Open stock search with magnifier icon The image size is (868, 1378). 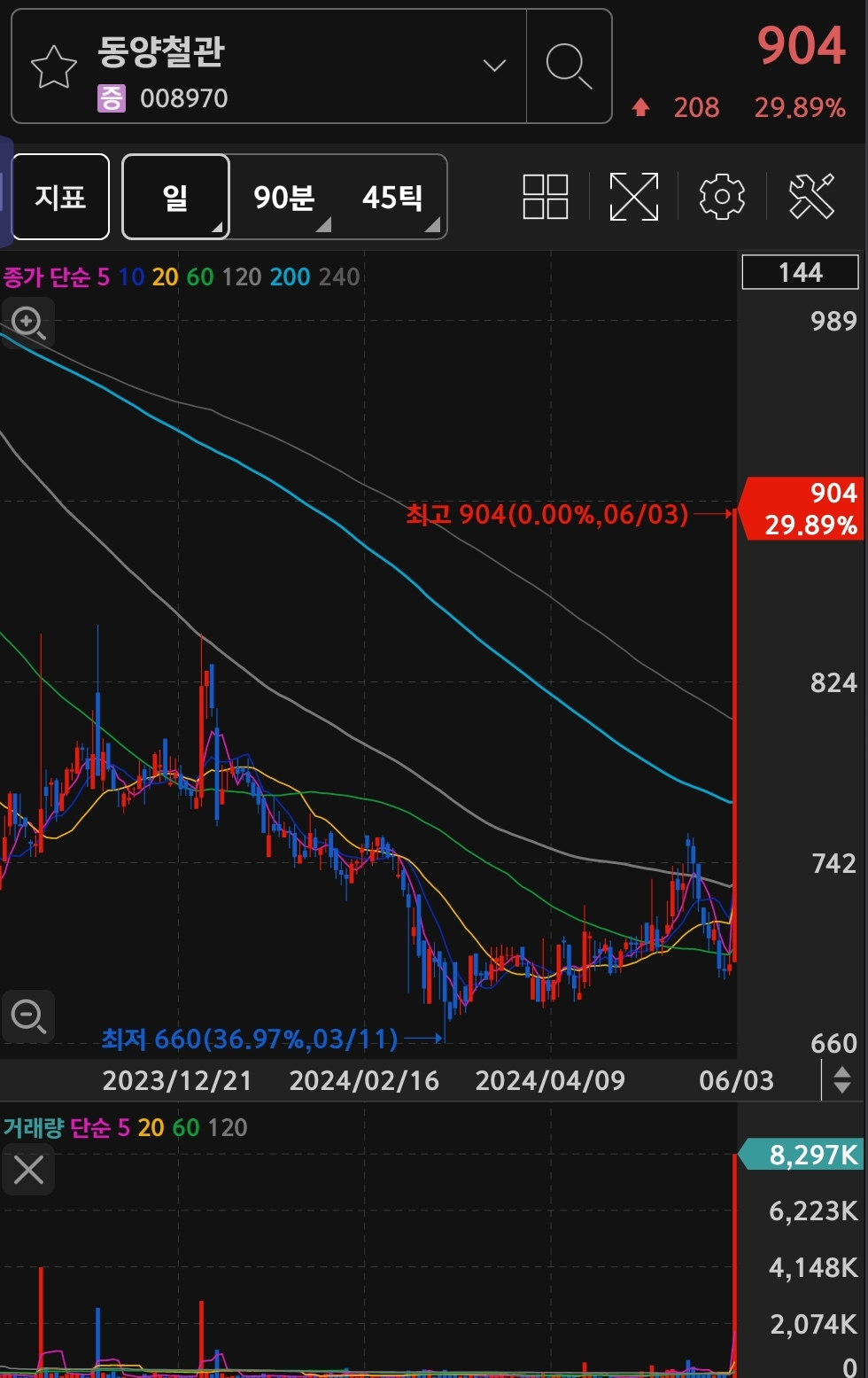(x=569, y=66)
